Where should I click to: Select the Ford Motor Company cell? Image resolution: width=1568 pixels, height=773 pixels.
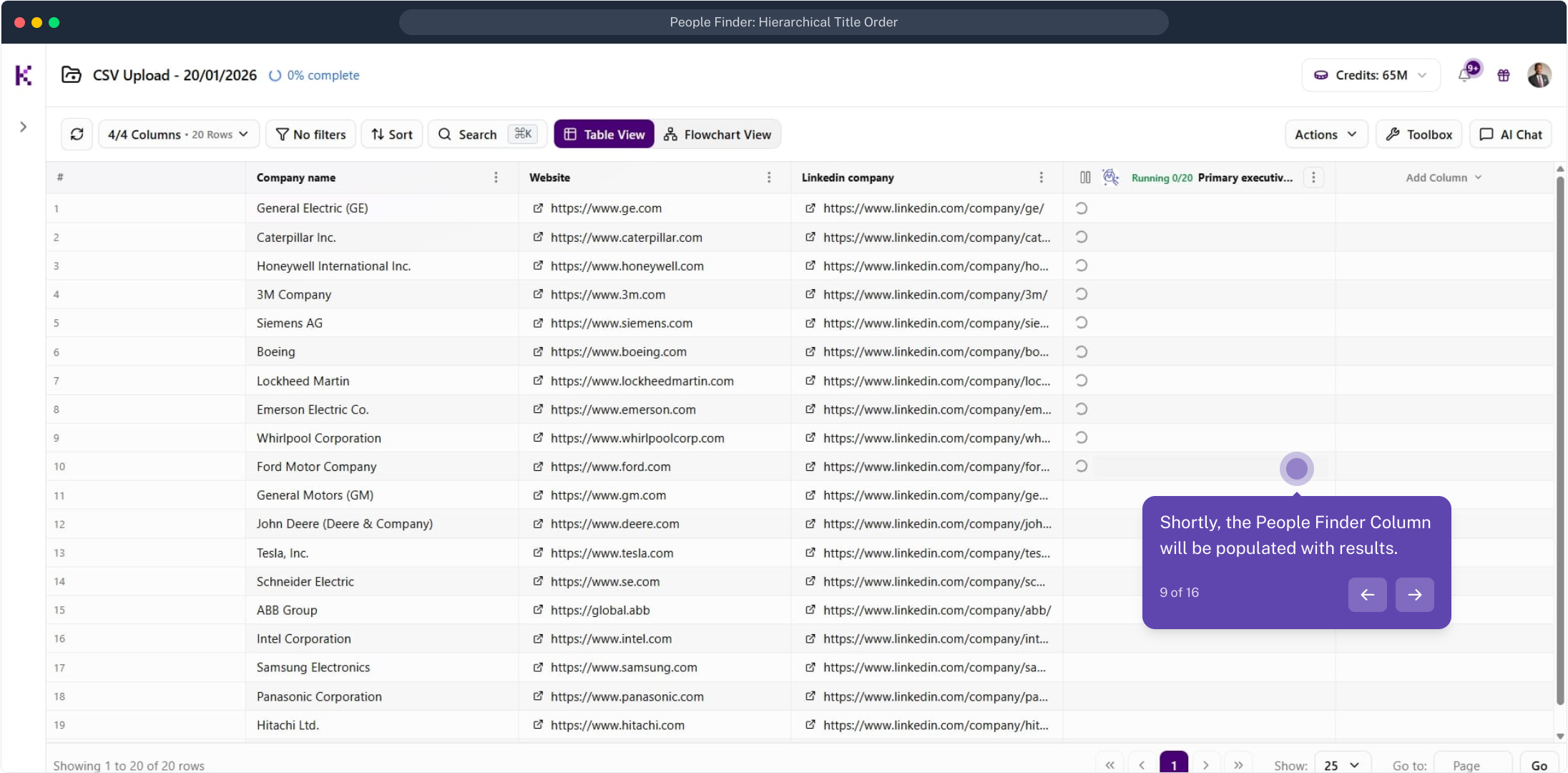click(382, 467)
